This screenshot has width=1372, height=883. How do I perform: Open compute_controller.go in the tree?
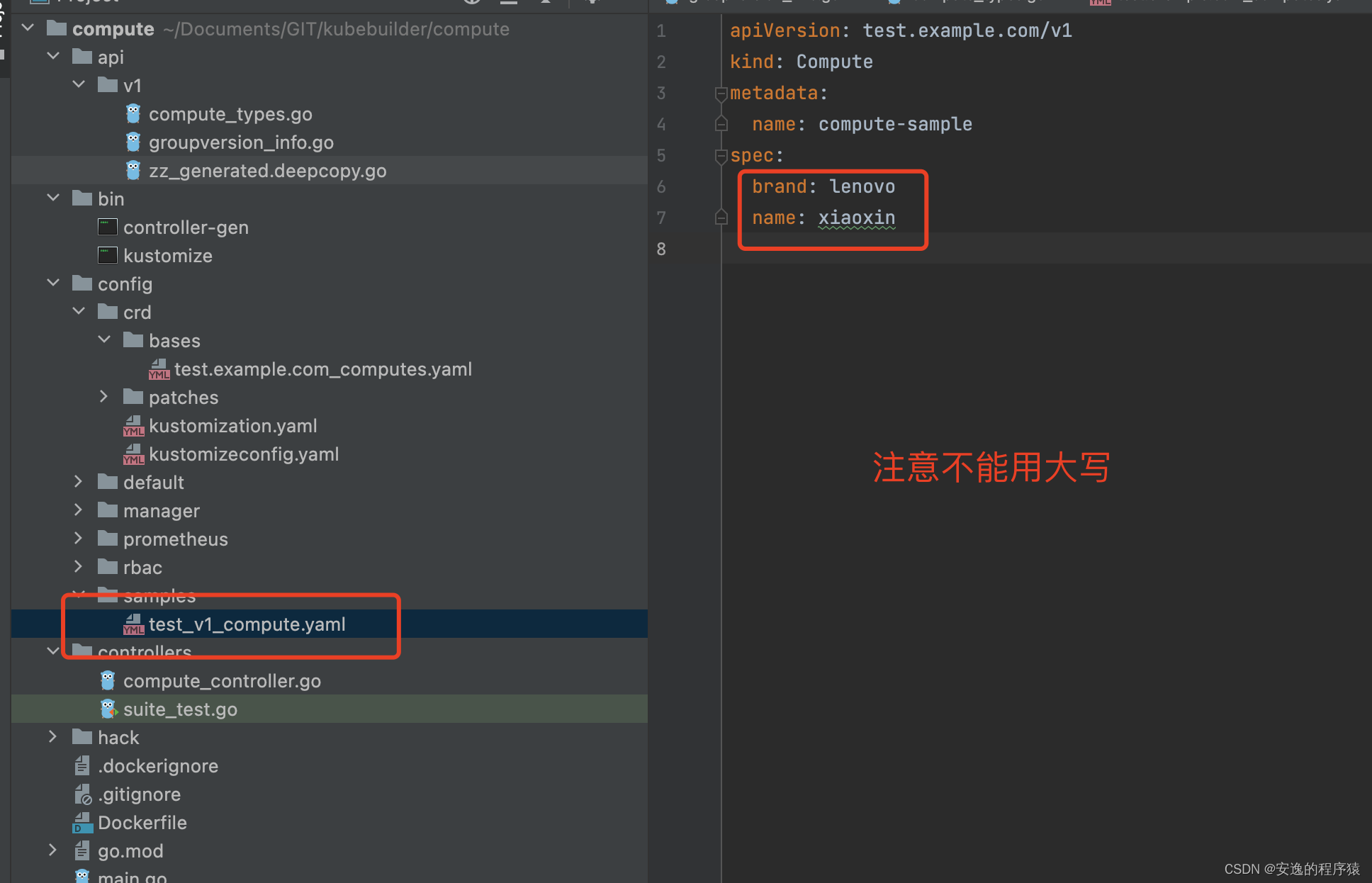click(x=222, y=681)
